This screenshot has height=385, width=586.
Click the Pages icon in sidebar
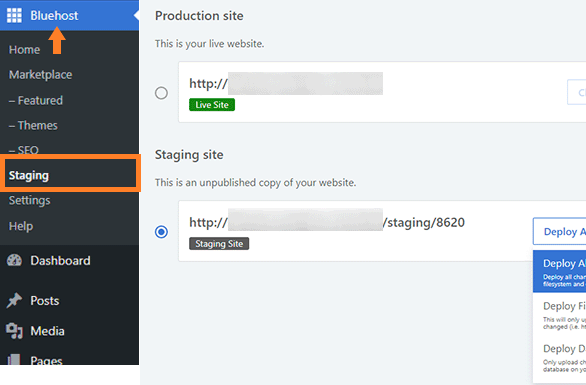[x=14, y=360]
